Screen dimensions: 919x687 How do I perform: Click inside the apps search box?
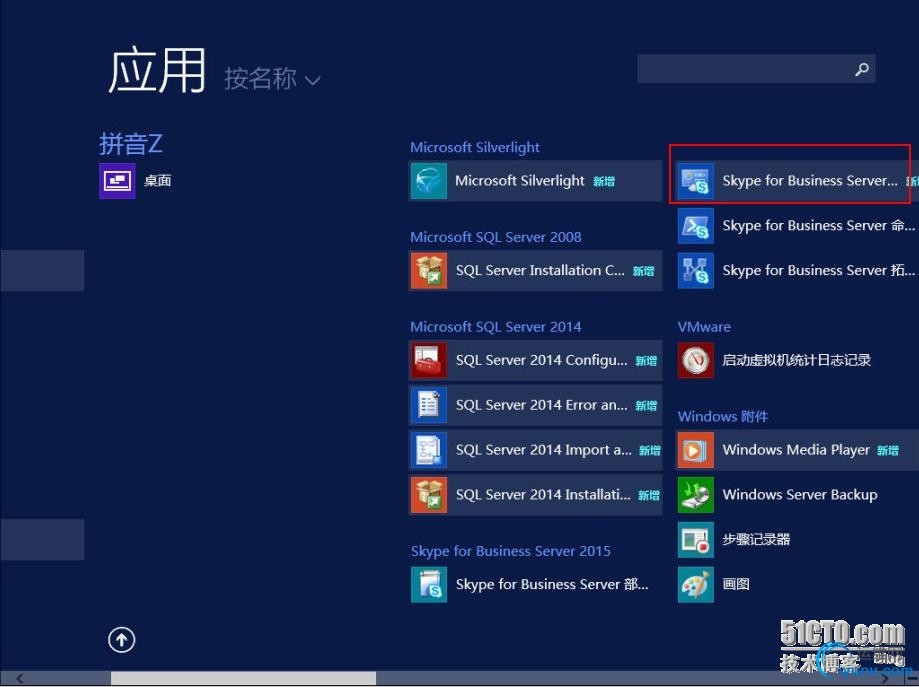[x=756, y=69]
